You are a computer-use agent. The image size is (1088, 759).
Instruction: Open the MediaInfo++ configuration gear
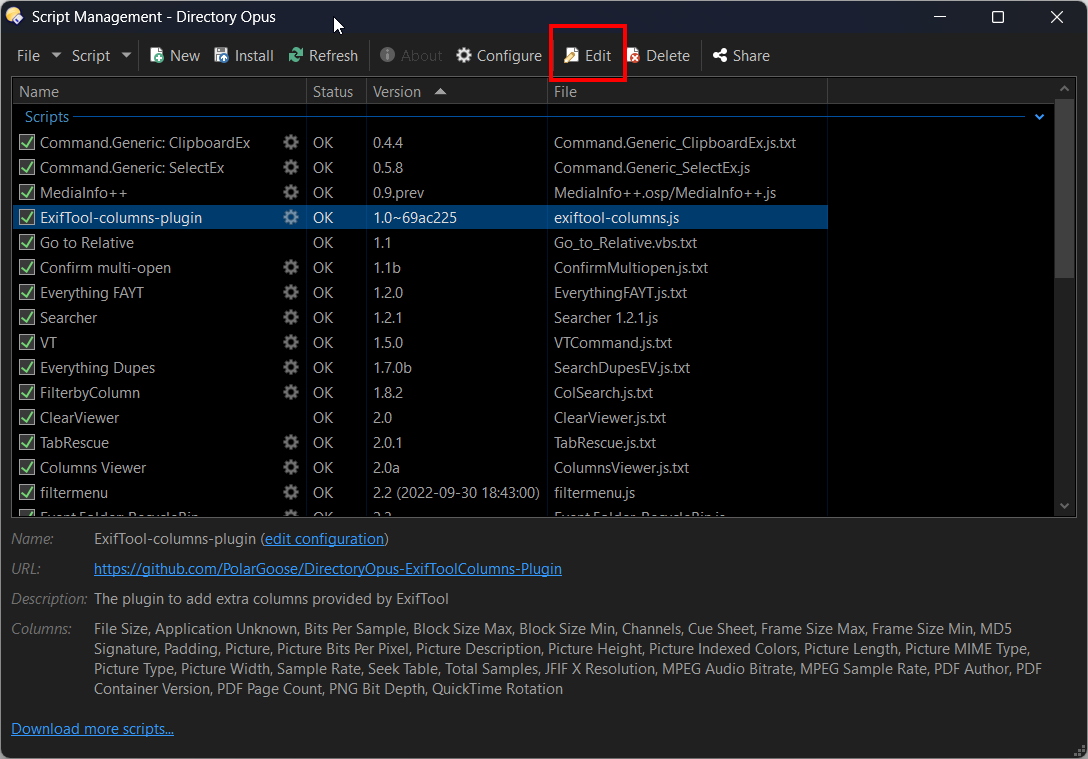pos(291,192)
